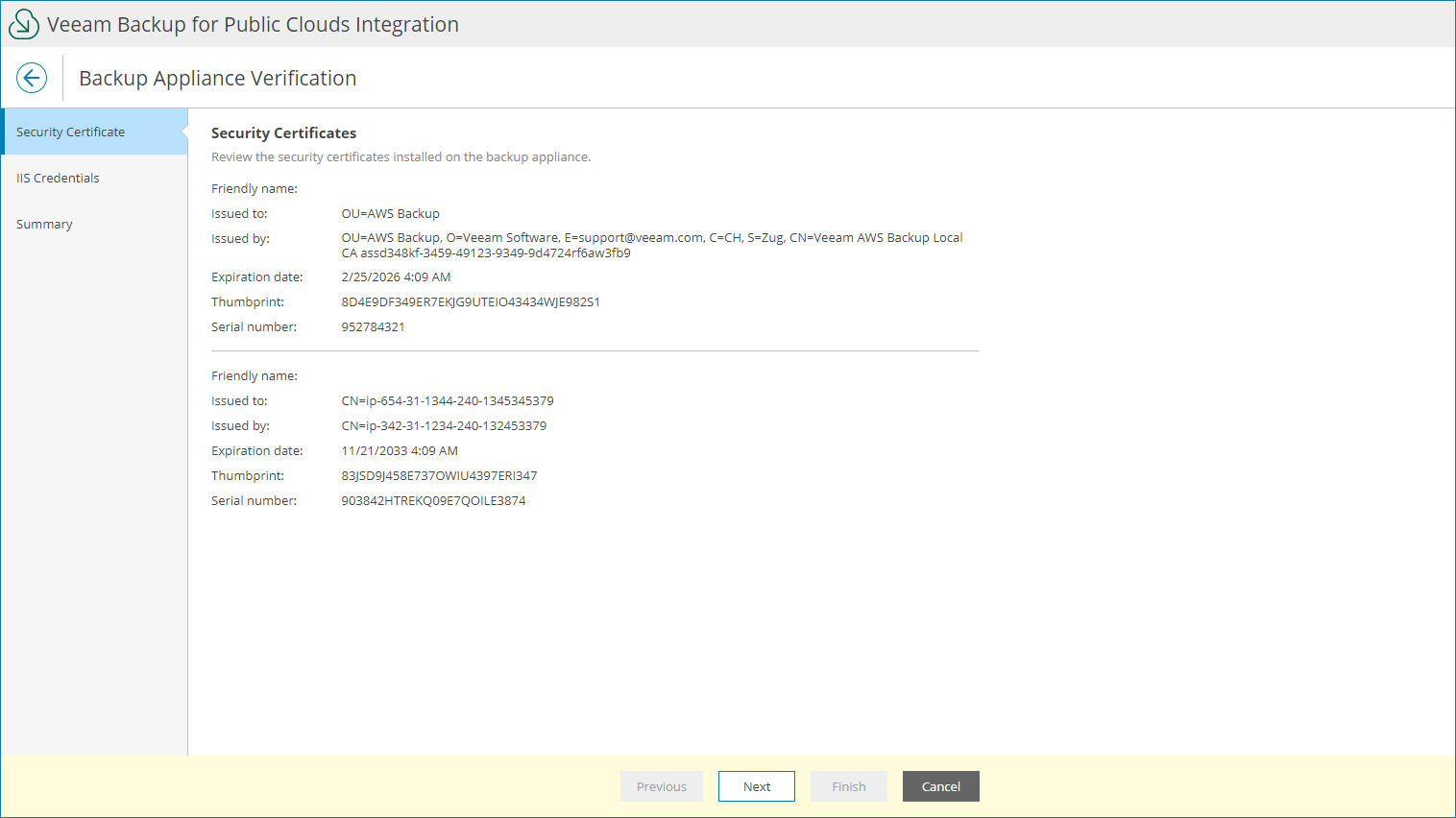The height and width of the screenshot is (818, 1456).
Task: Click 'Veeam Backup for Public Clouds Integration' title
Action: click(253, 24)
